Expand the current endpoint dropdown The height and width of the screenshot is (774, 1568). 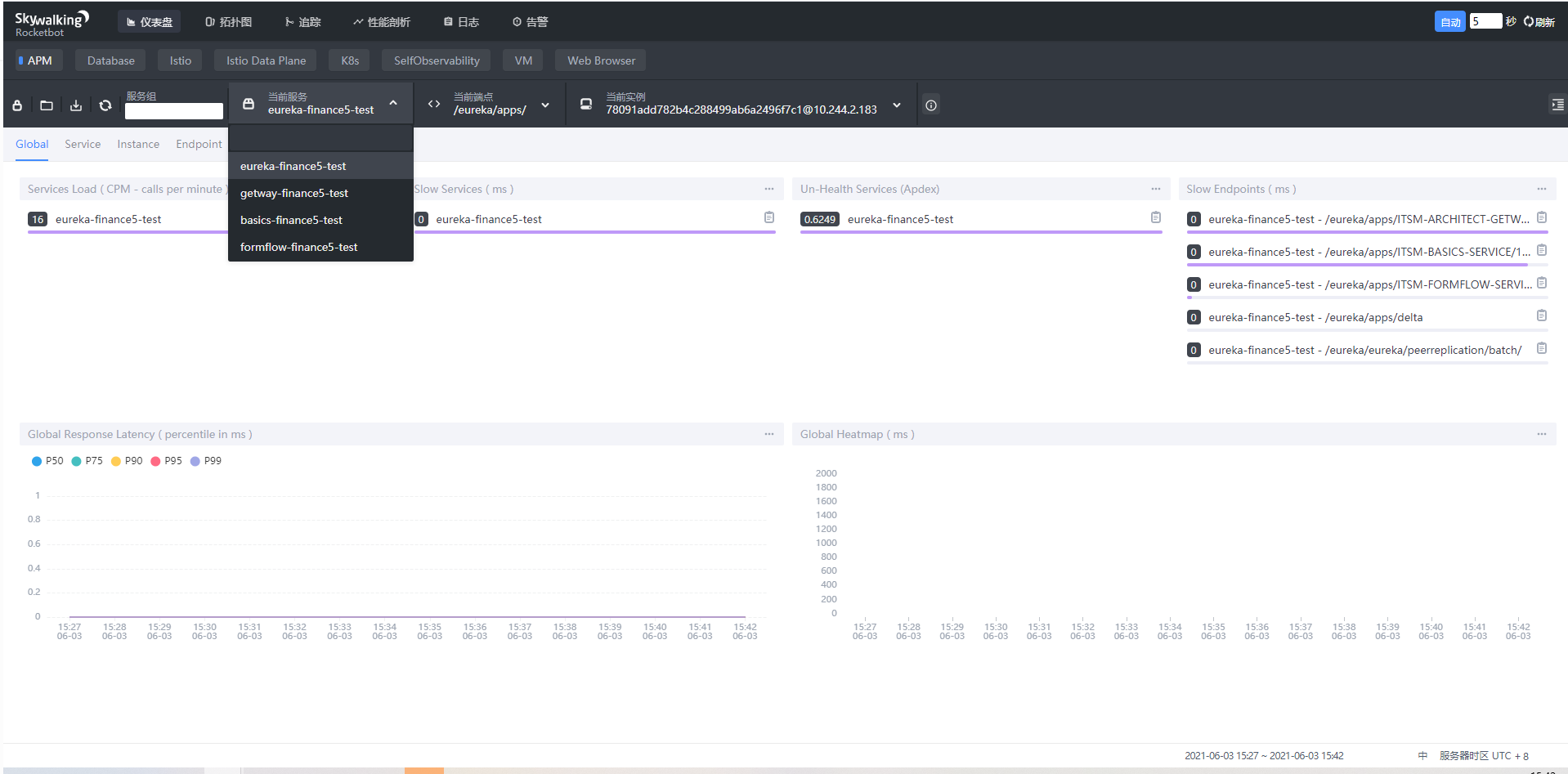[545, 105]
